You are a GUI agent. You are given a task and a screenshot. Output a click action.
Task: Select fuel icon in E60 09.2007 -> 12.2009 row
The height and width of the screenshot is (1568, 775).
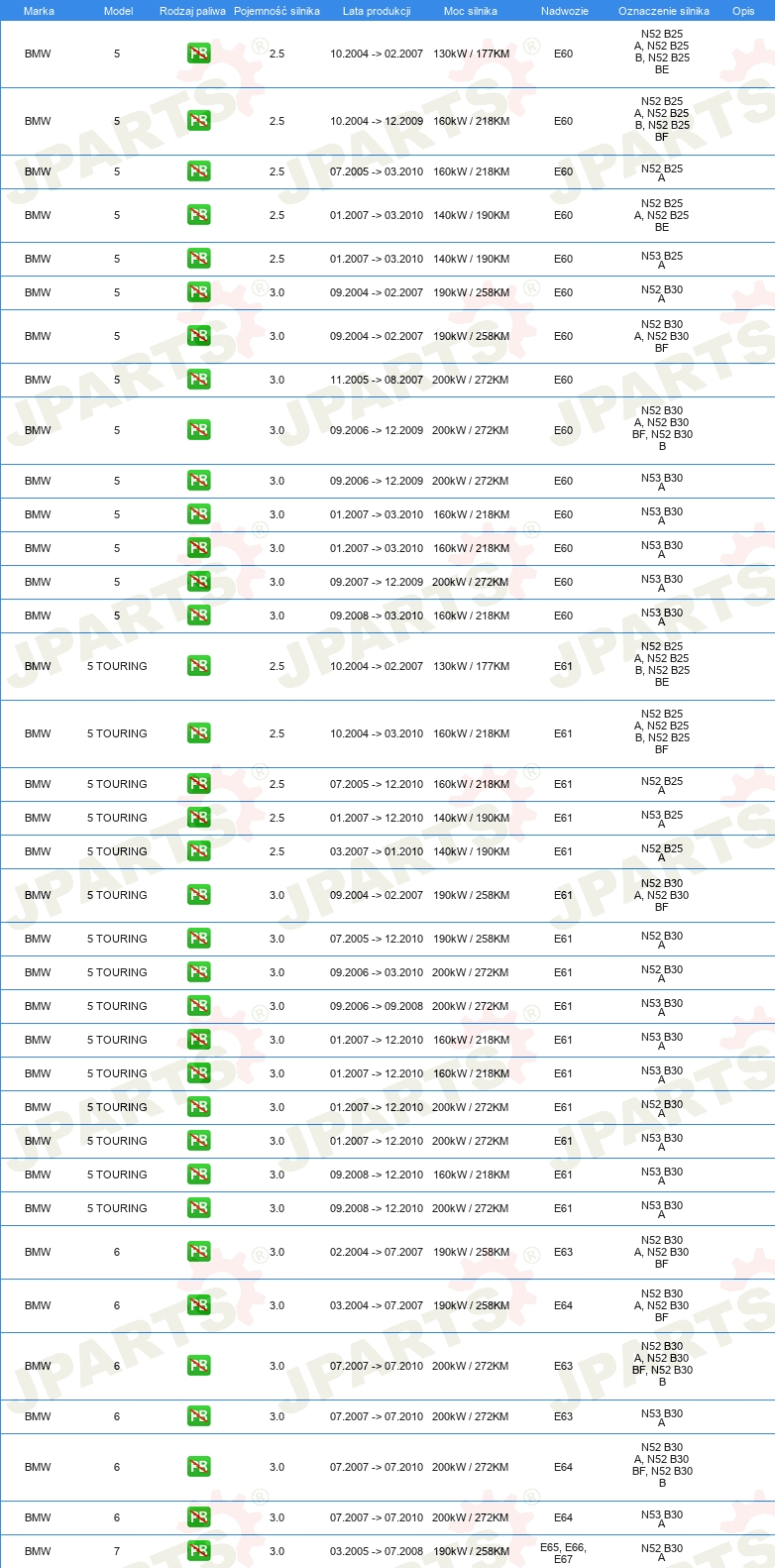pyautogui.click(x=198, y=582)
